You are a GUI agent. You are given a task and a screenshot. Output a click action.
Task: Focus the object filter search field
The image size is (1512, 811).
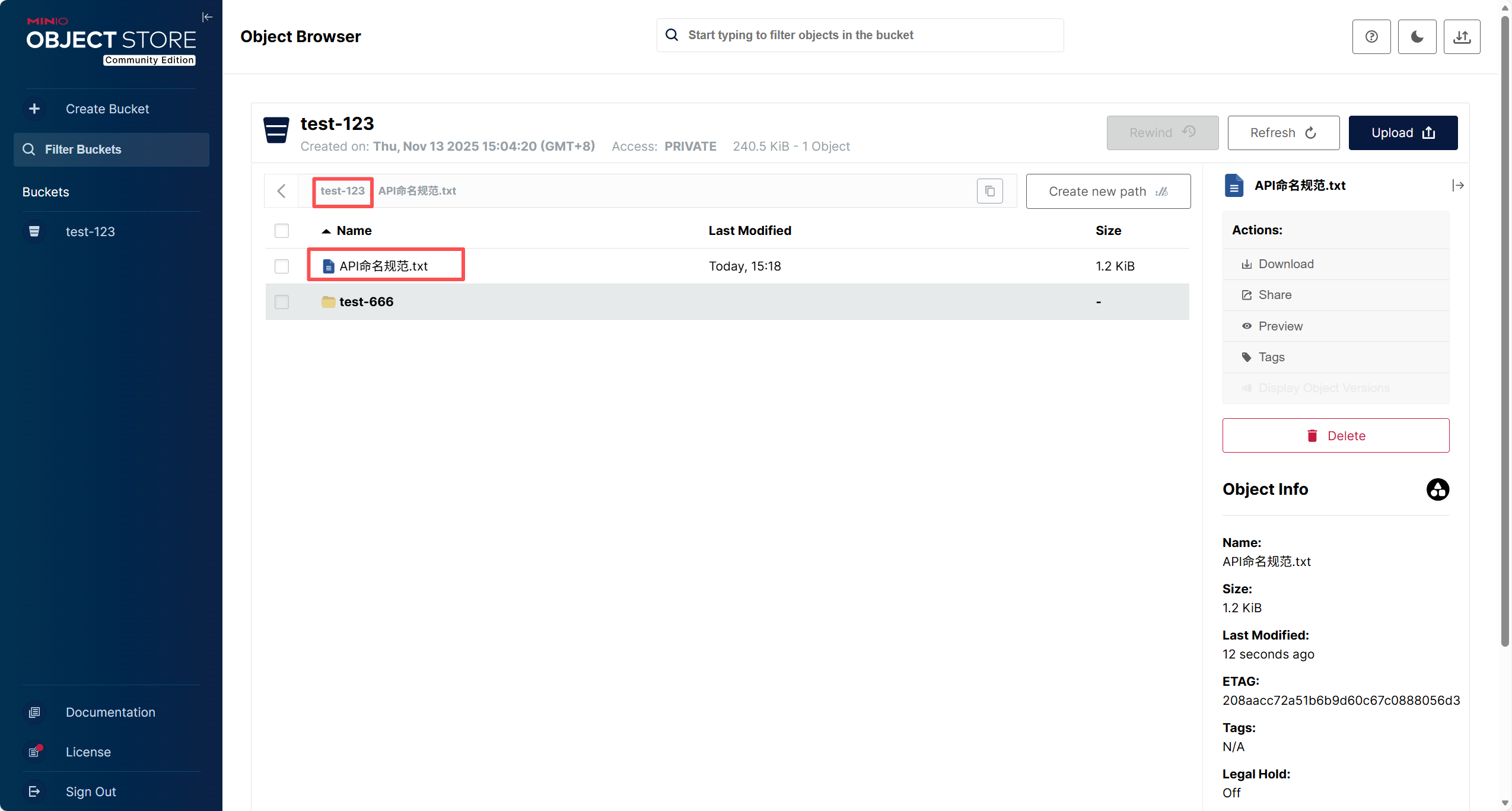point(869,35)
